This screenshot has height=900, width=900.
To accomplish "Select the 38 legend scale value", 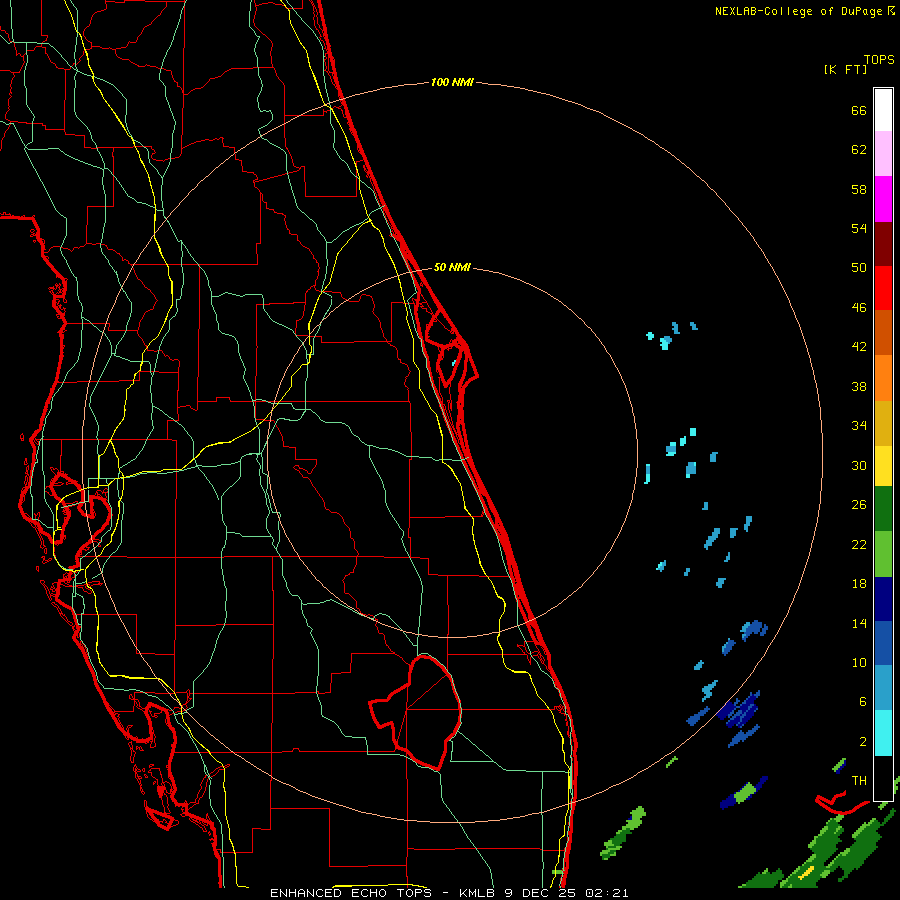I will [859, 386].
